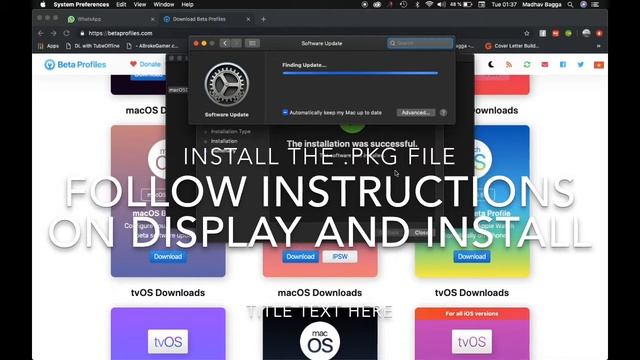Click Download on watchOS Beta Profile card
Screen dimensions: 640x360
click(472, 257)
